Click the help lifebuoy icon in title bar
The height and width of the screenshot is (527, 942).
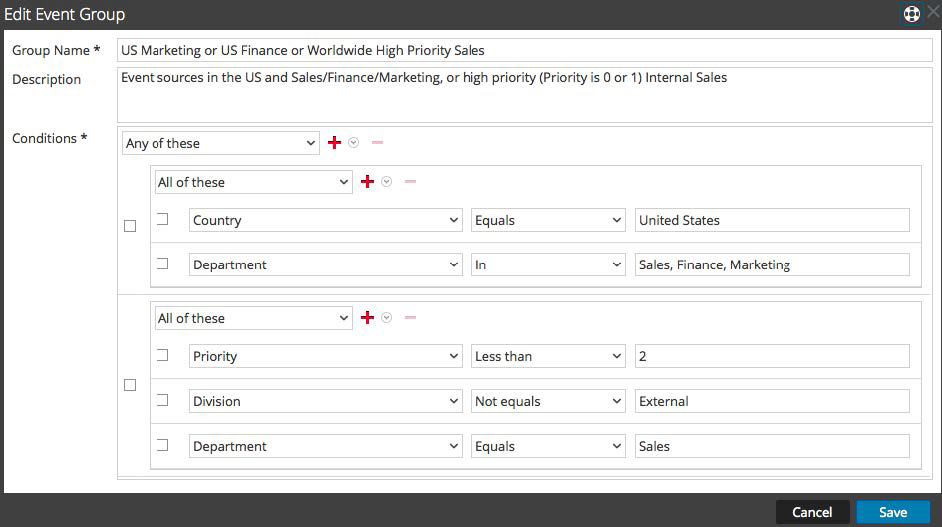click(911, 14)
